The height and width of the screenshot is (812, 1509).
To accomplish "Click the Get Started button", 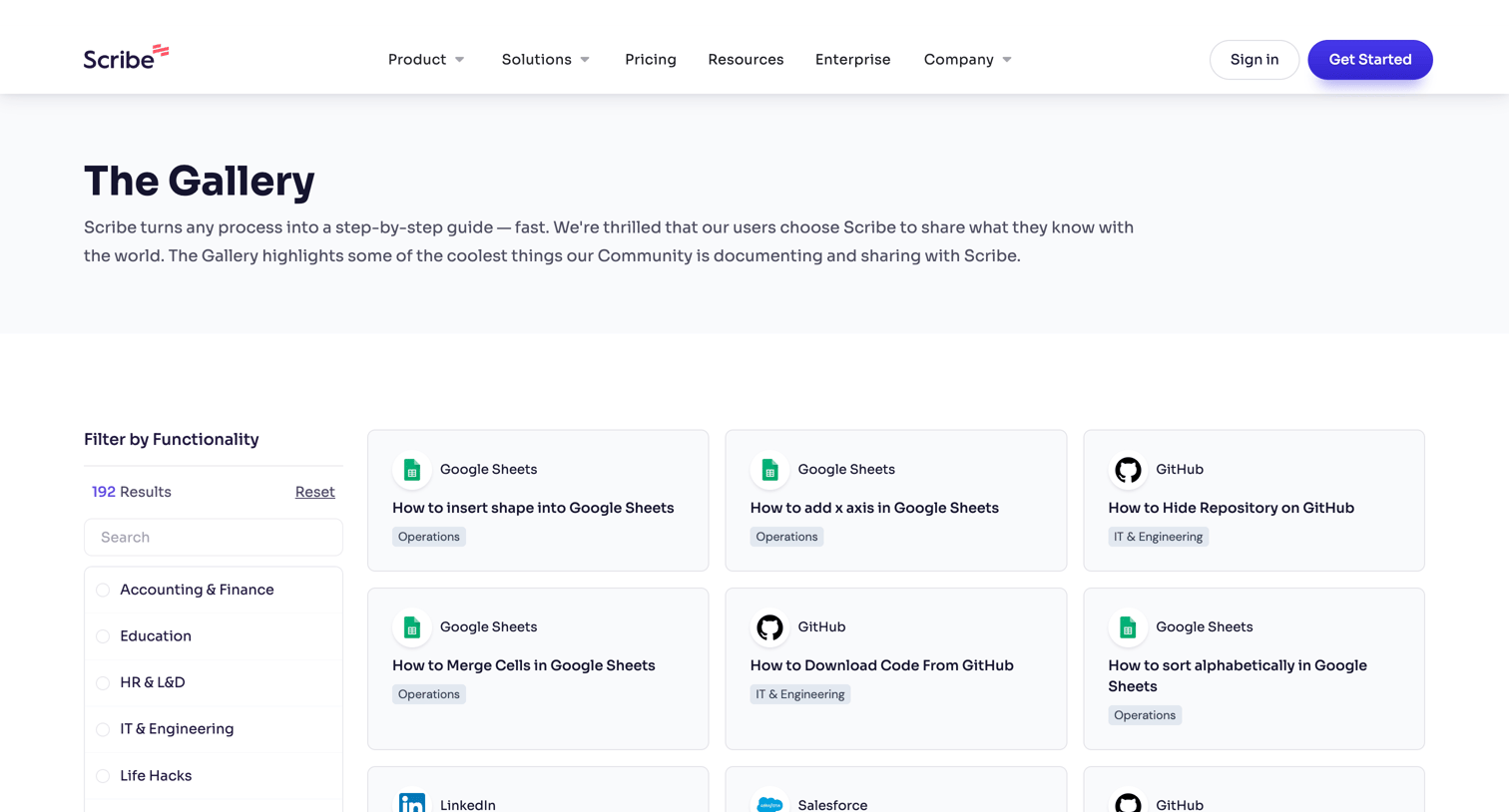I will click(x=1370, y=60).
